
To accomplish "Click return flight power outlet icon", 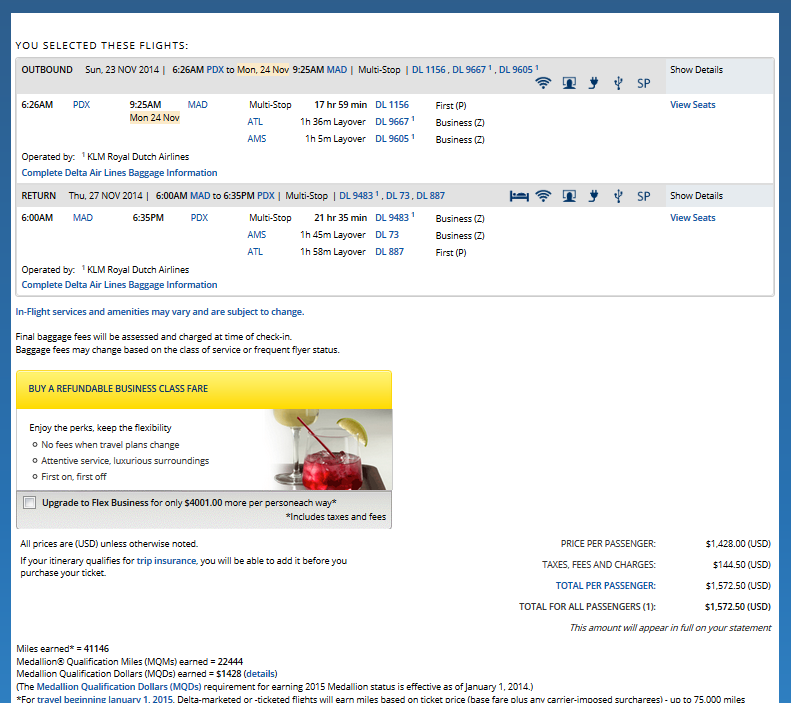I will click(x=594, y=196).
